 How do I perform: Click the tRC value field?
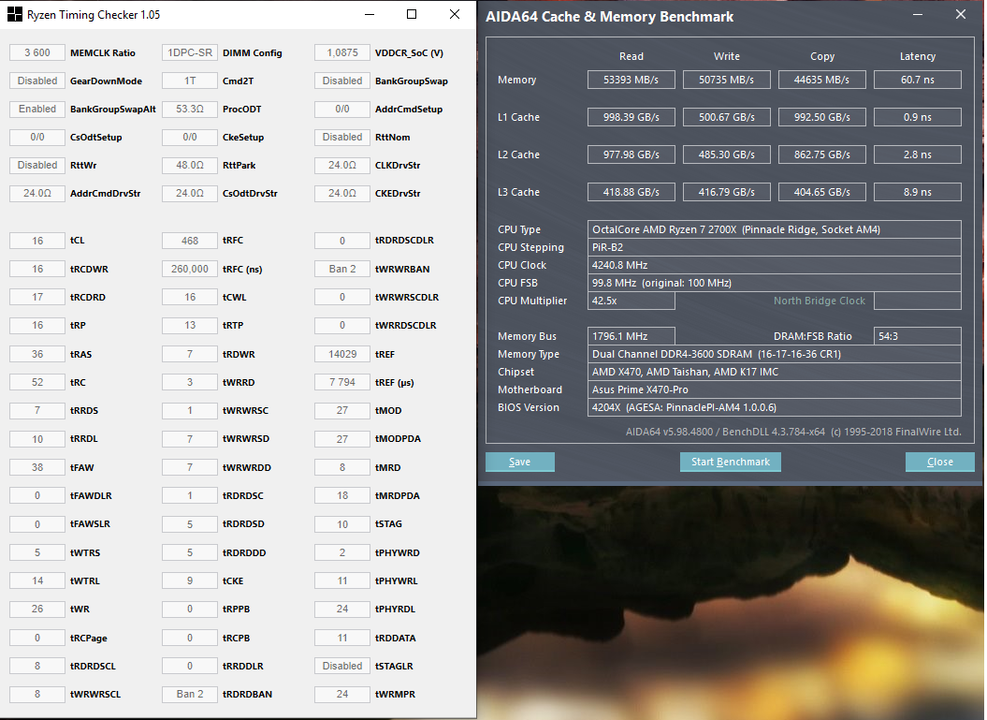coord(37,382)
